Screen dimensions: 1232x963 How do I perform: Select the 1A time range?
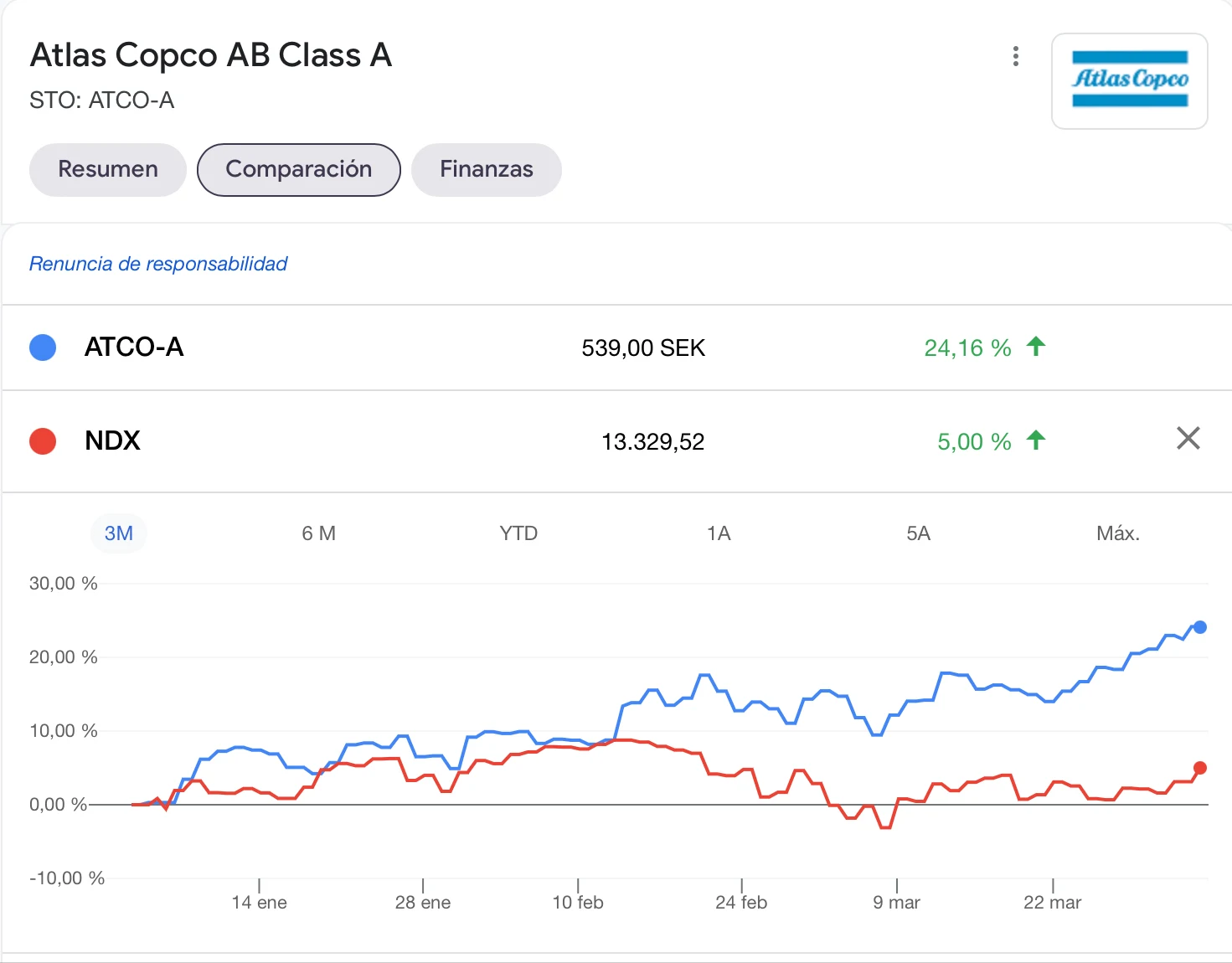[719, 533]
